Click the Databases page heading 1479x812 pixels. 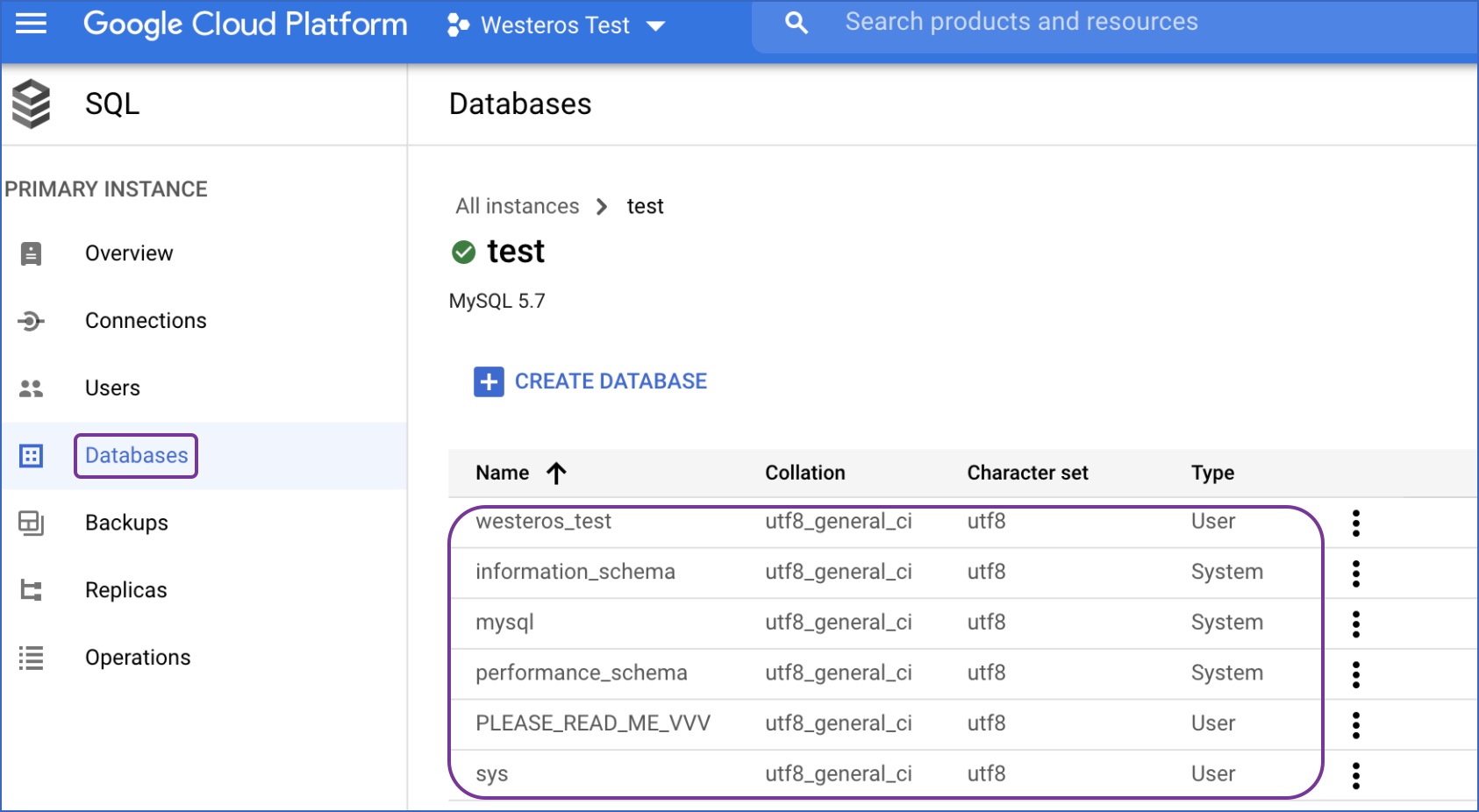click(520, 103)
